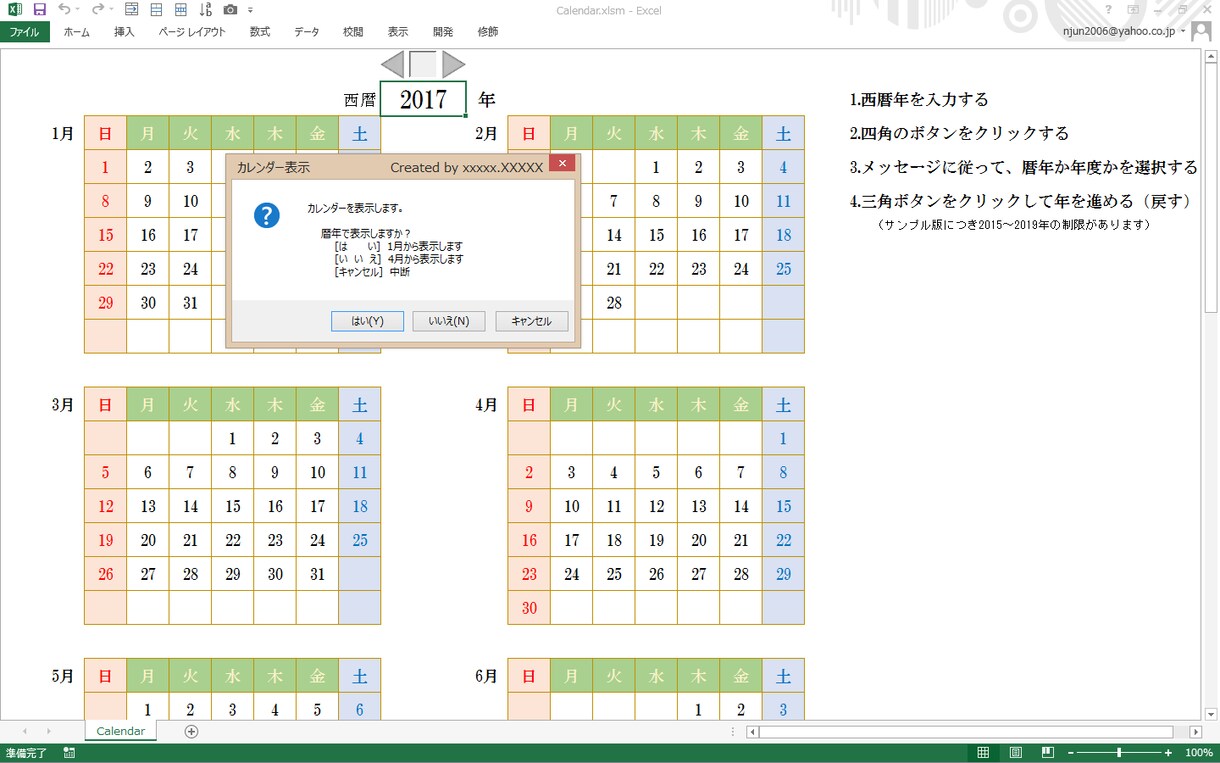Open the ribbon display options icon
The height and width of the screenshot is (763, 1220).
(1134, 9)
